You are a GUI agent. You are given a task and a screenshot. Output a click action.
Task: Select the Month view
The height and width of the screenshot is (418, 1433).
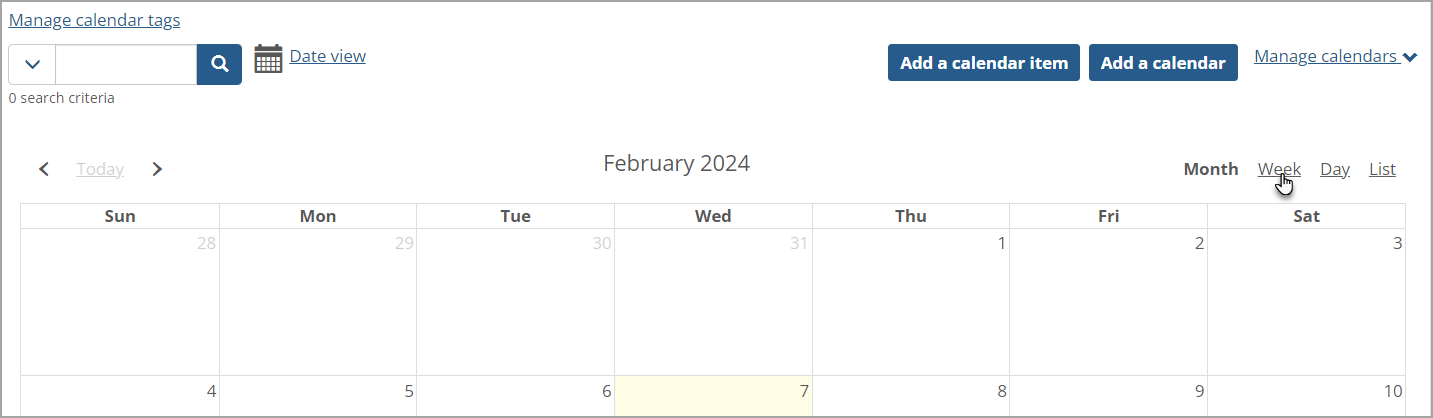(x=1210, y=169)
